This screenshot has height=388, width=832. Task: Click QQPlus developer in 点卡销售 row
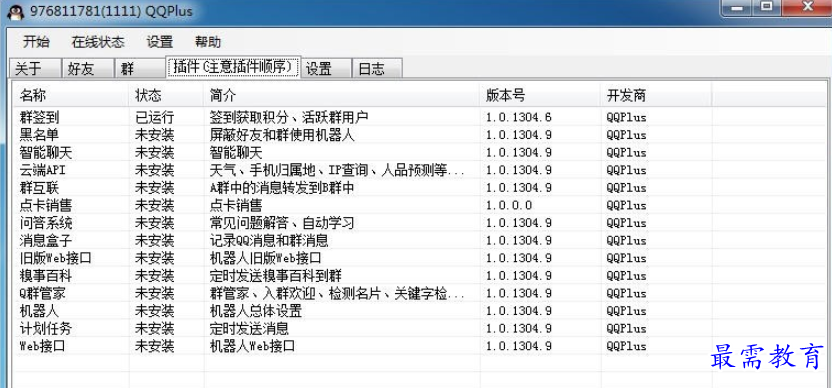click(627, 205)
